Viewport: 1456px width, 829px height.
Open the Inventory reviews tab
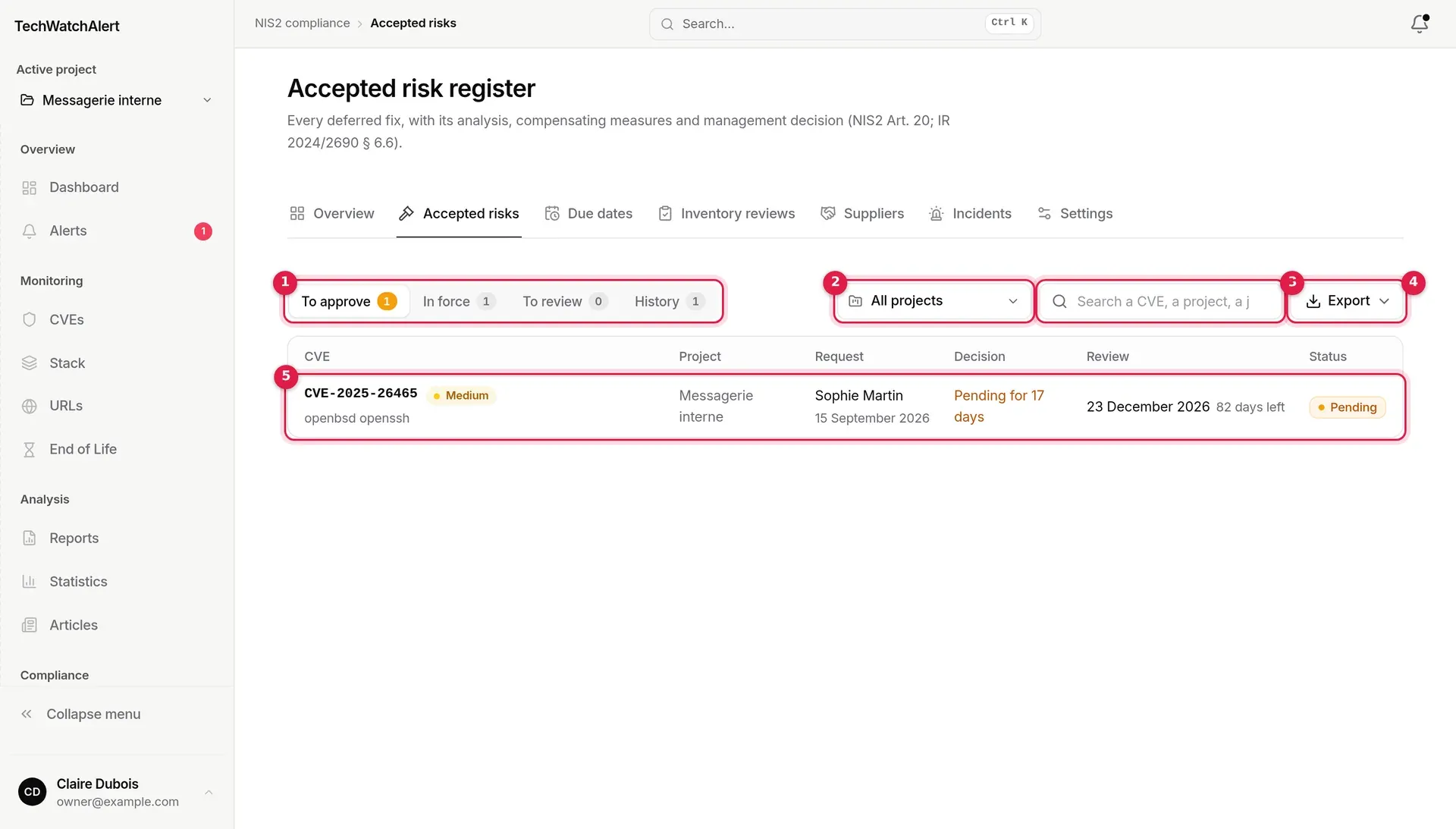pyautogui.click(x=726, y=214)
